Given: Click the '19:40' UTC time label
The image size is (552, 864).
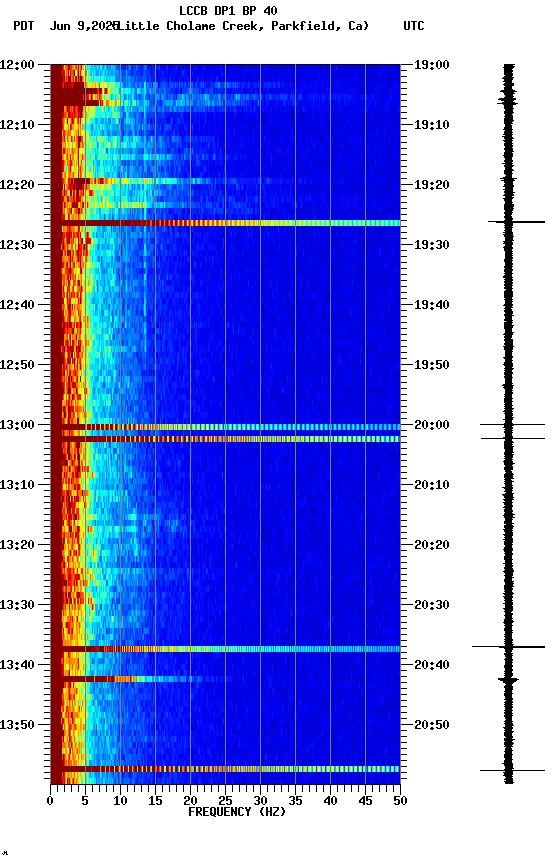Looking at the screenshot, I should point(432,305).
